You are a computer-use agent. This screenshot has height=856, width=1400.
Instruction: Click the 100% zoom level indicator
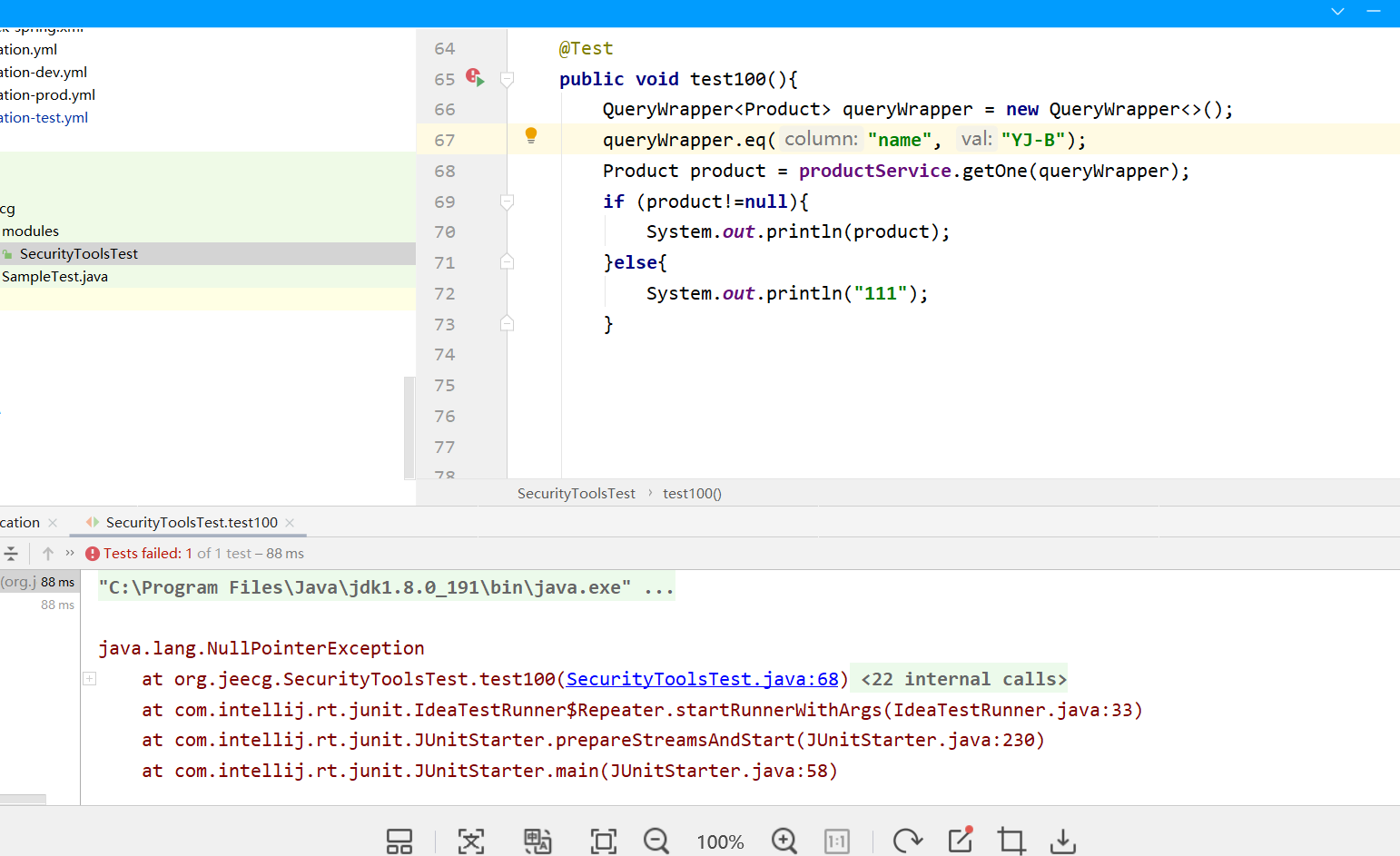[x=720, y=841]
